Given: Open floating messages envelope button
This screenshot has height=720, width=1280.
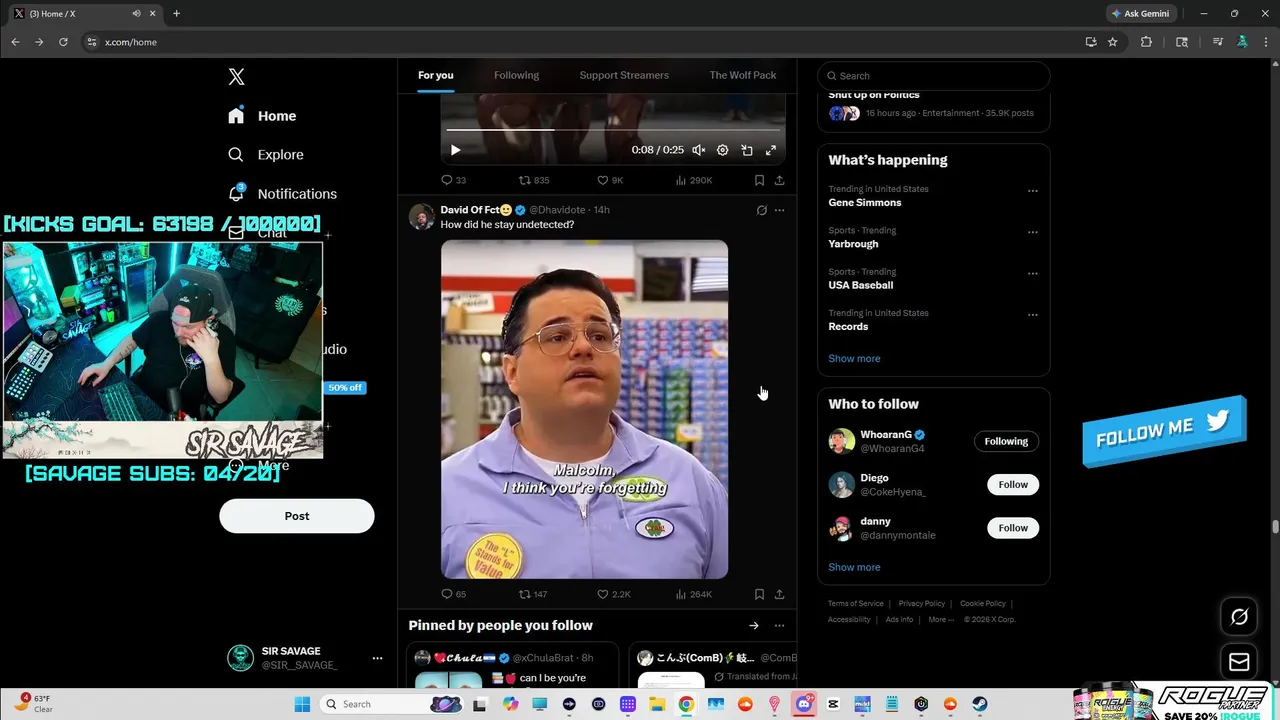Looking at the screenshot, I should click(x=1239, y=662).
